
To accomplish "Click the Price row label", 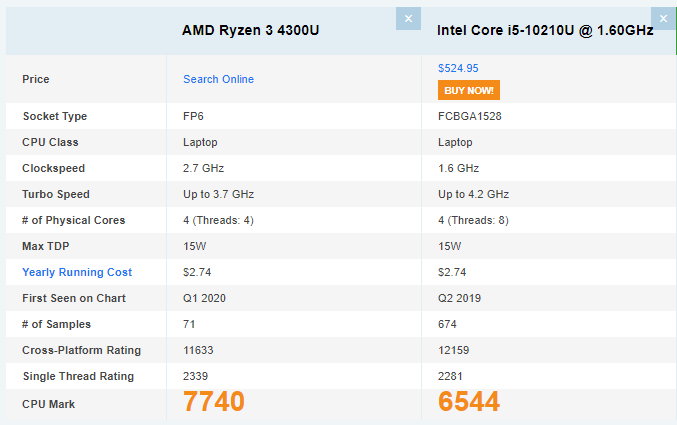I will pos(36,79).
